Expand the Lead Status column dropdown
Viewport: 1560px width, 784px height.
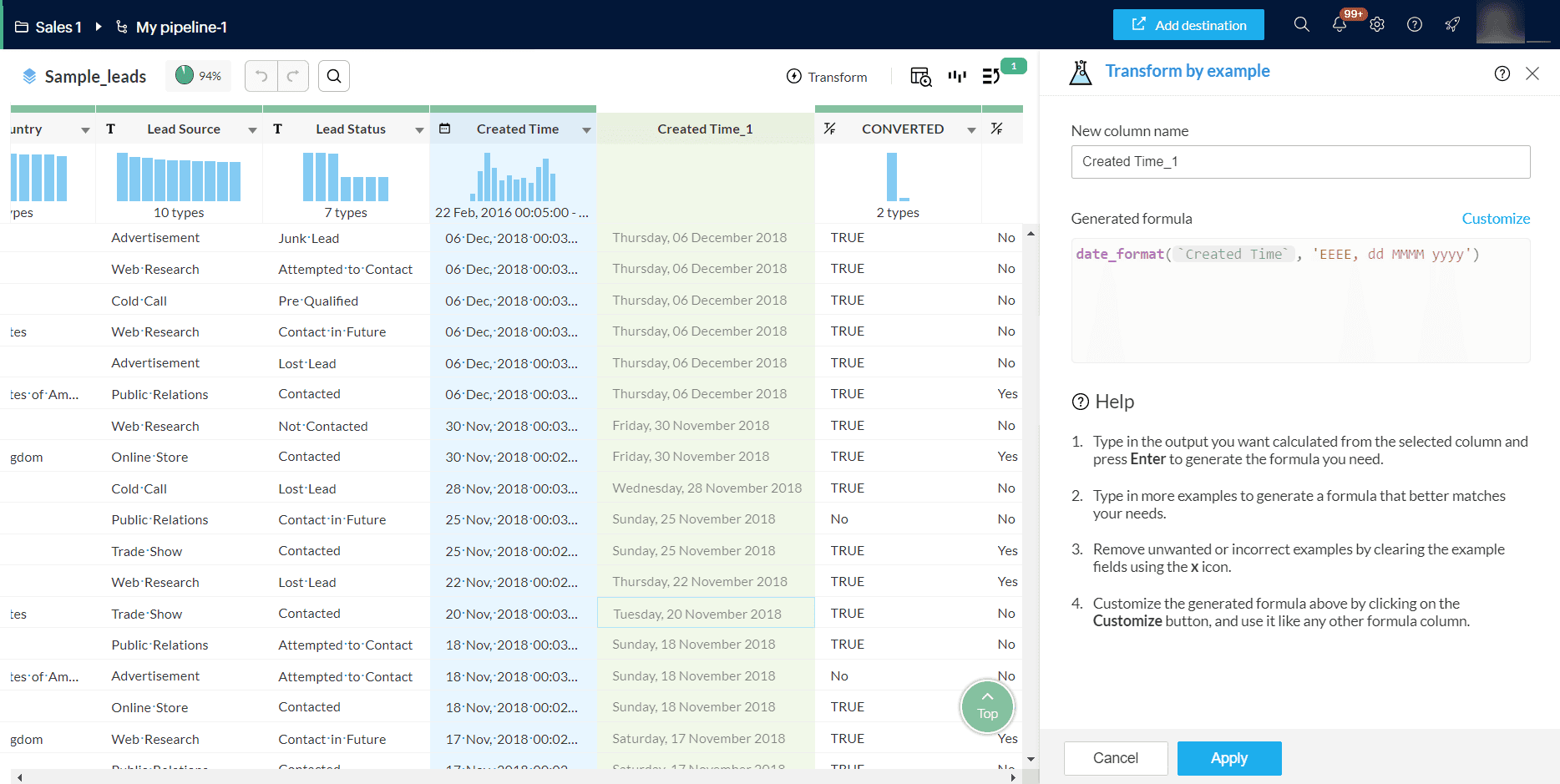point(419,130)
